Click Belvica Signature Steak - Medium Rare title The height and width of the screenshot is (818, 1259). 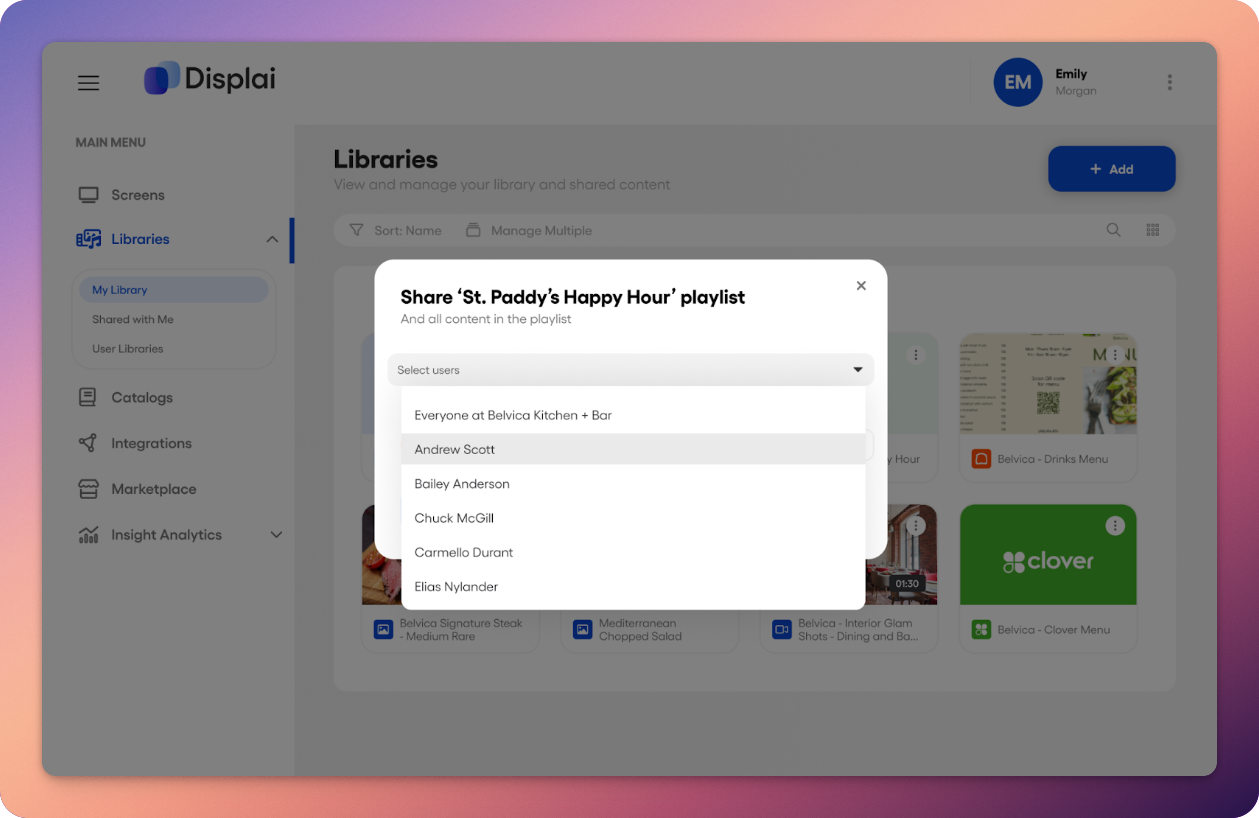click(461, 630)
